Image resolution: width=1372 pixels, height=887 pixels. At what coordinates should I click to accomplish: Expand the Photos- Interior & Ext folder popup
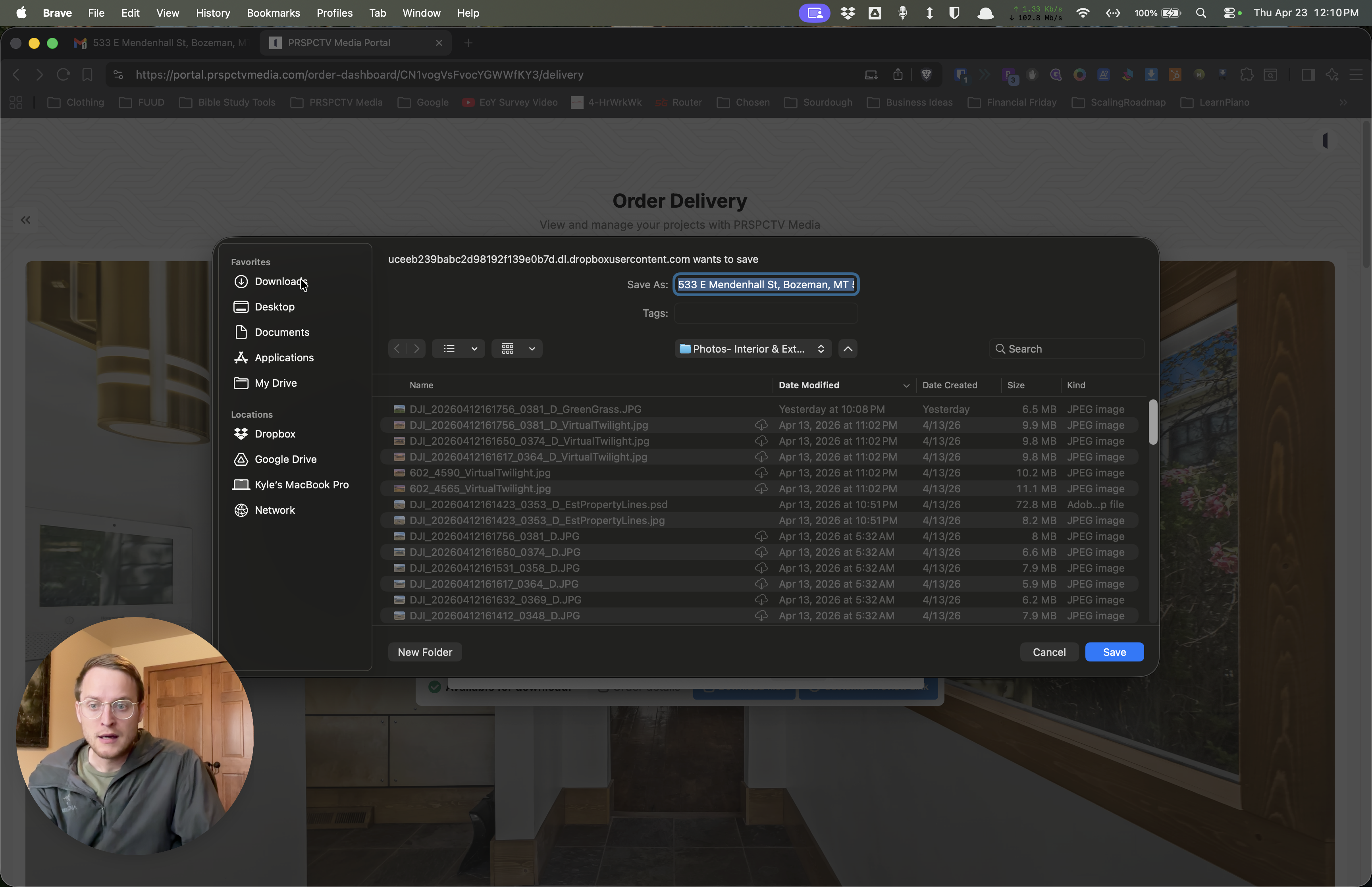[753, 349]
